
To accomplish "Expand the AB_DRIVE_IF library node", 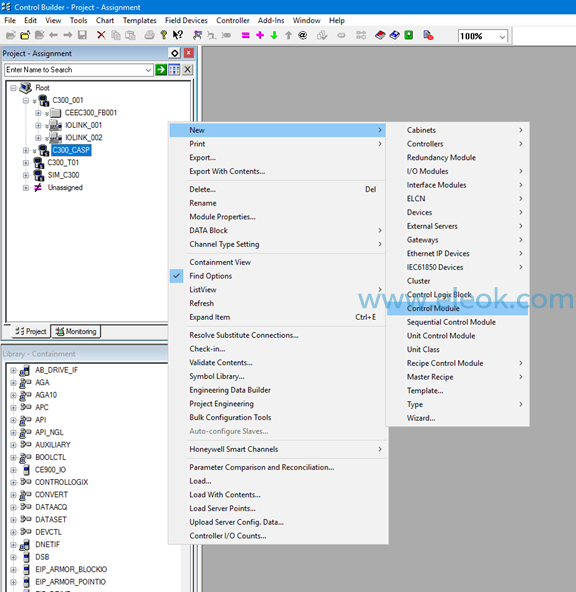I will [13, 370].
